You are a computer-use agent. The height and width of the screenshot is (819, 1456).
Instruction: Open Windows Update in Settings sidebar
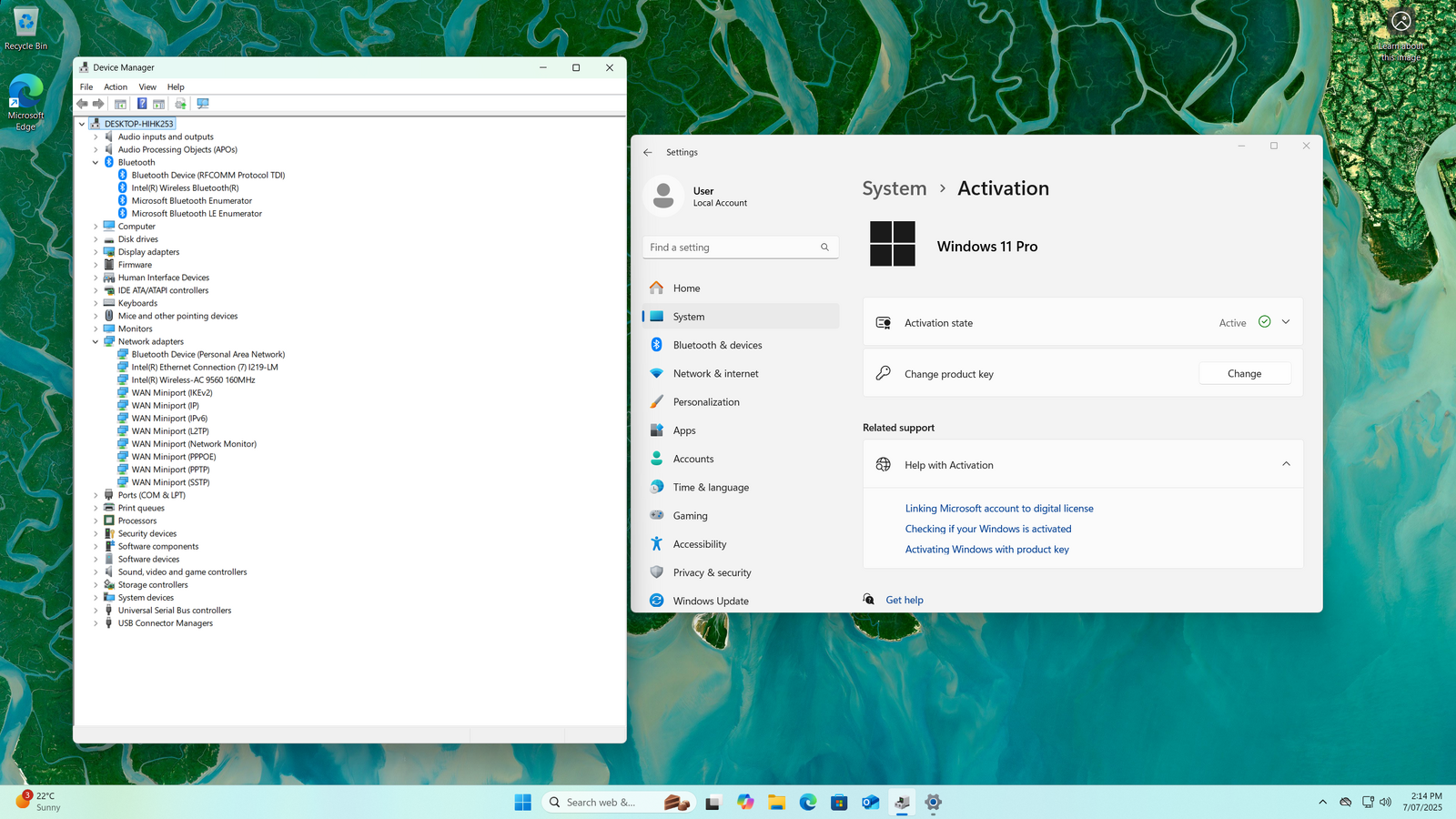[x=710, y=601]
